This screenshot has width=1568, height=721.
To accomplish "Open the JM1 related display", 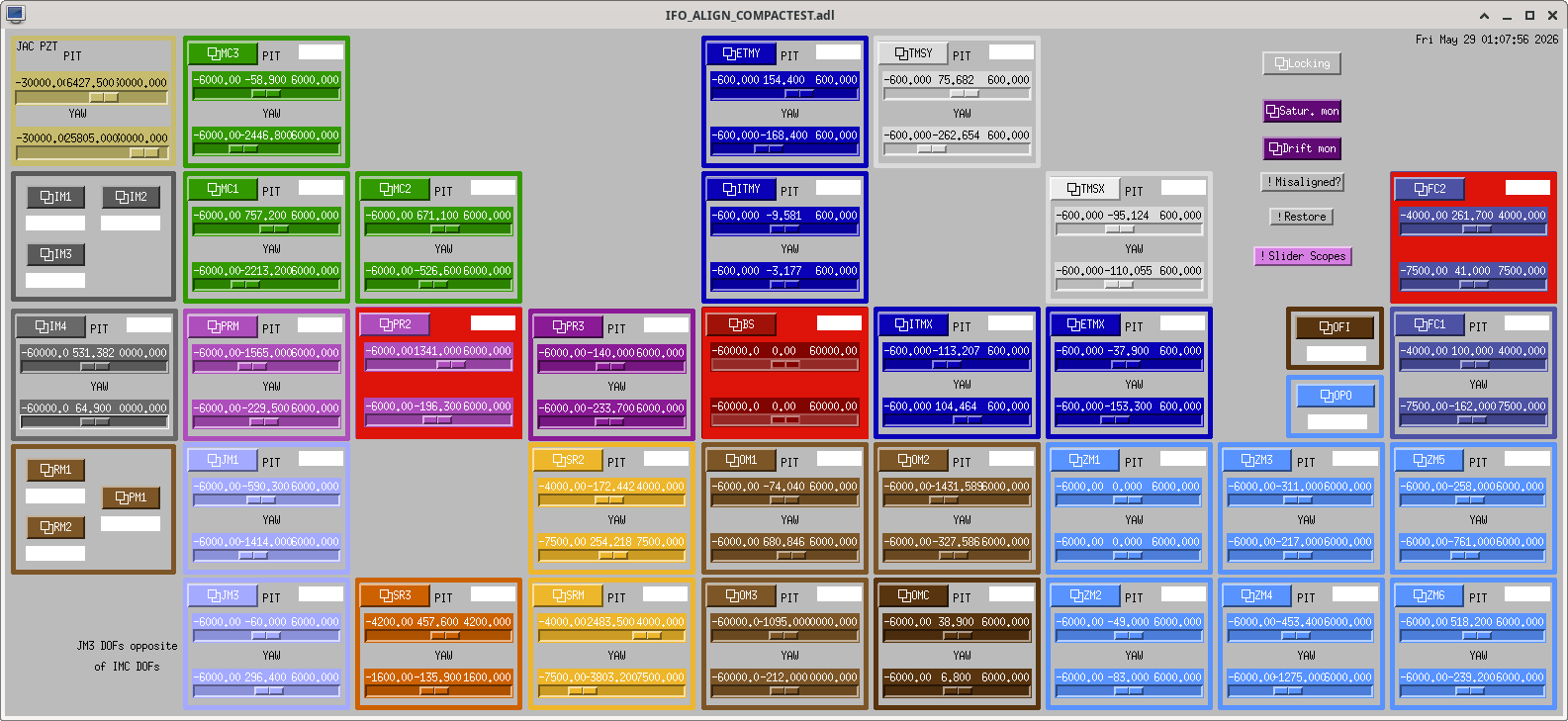I will tap(223, 460).
